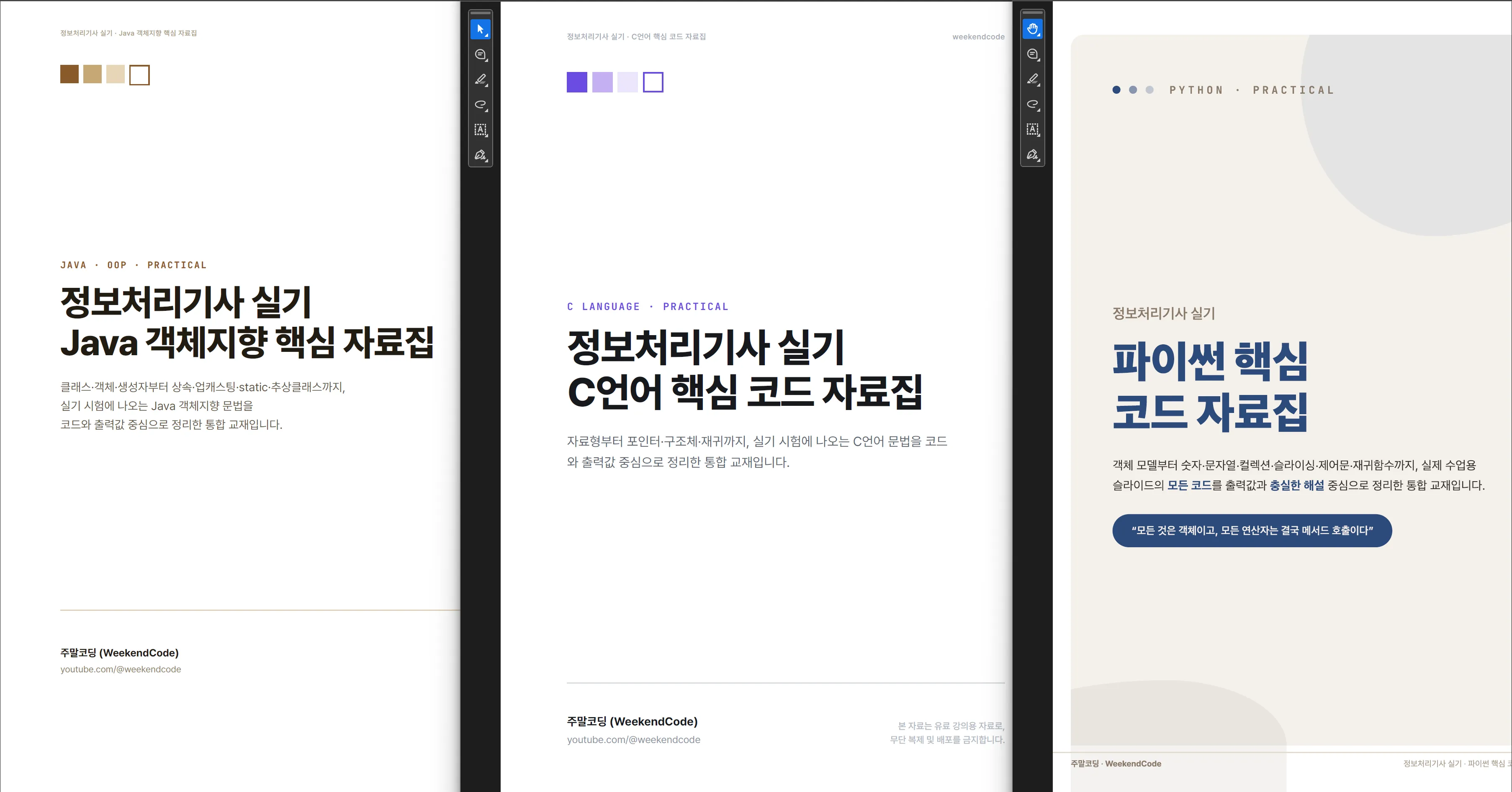Click footer '주말코딩 · WeekendCode' in Python document
1512x792 pixels.
pos(1116,764)
